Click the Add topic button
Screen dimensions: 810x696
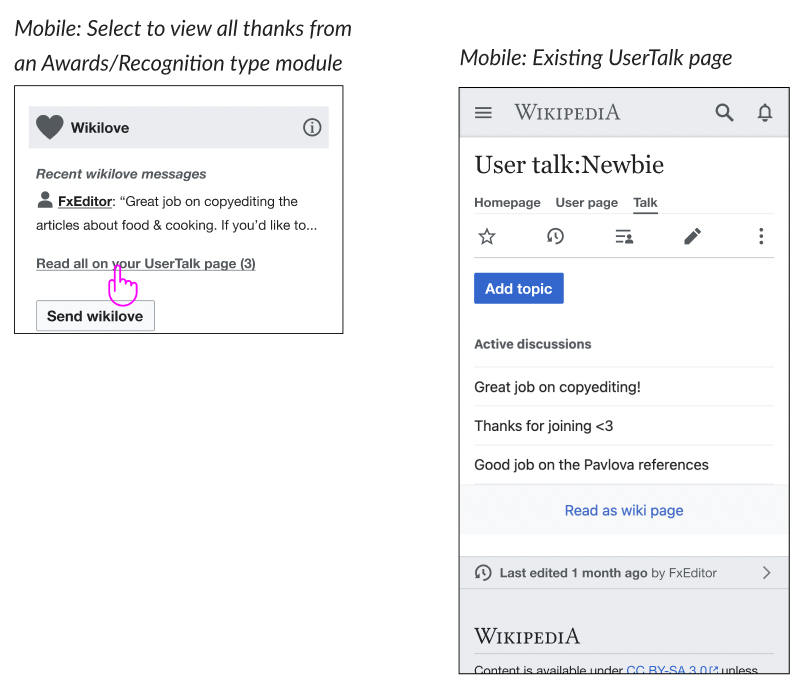[519, 288]
